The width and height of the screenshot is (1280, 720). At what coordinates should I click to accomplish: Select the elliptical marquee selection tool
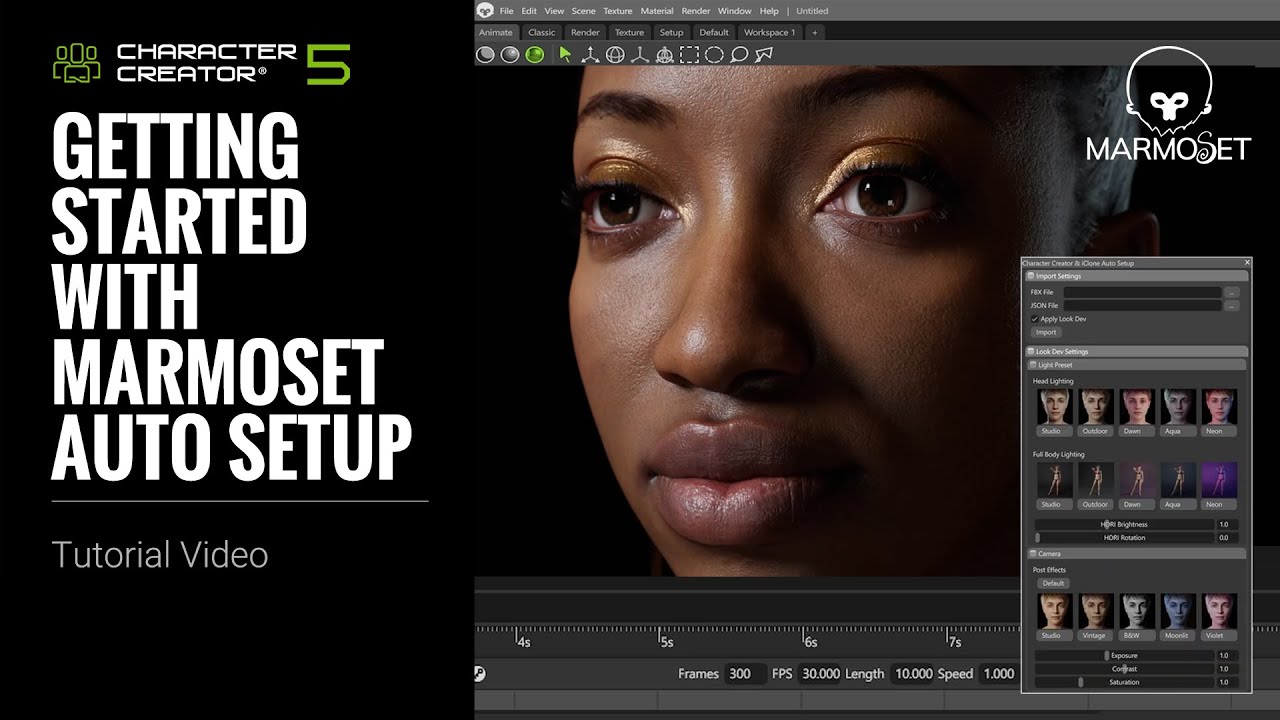(714, 55)
